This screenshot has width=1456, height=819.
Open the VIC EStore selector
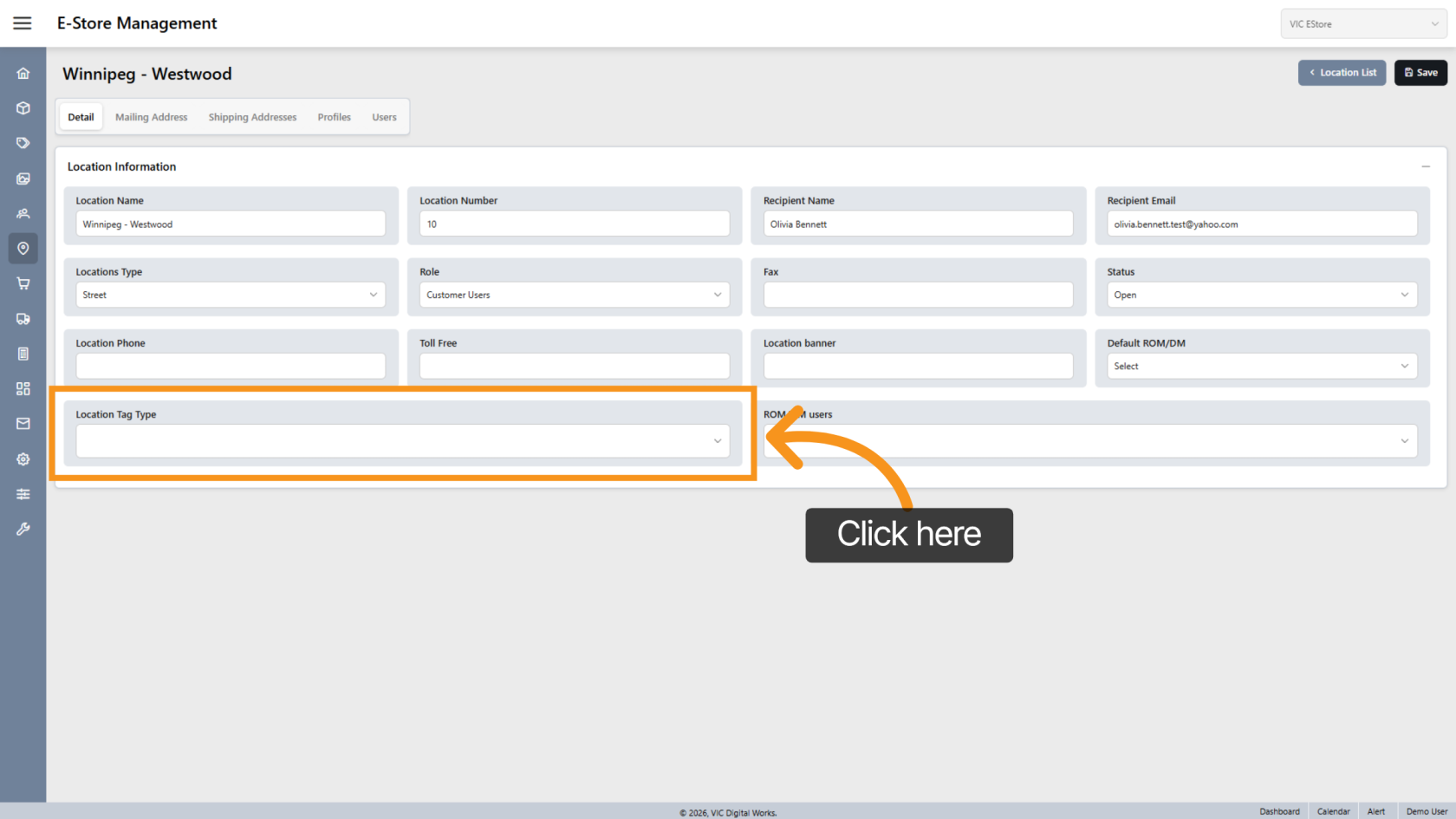(1363, 24)
